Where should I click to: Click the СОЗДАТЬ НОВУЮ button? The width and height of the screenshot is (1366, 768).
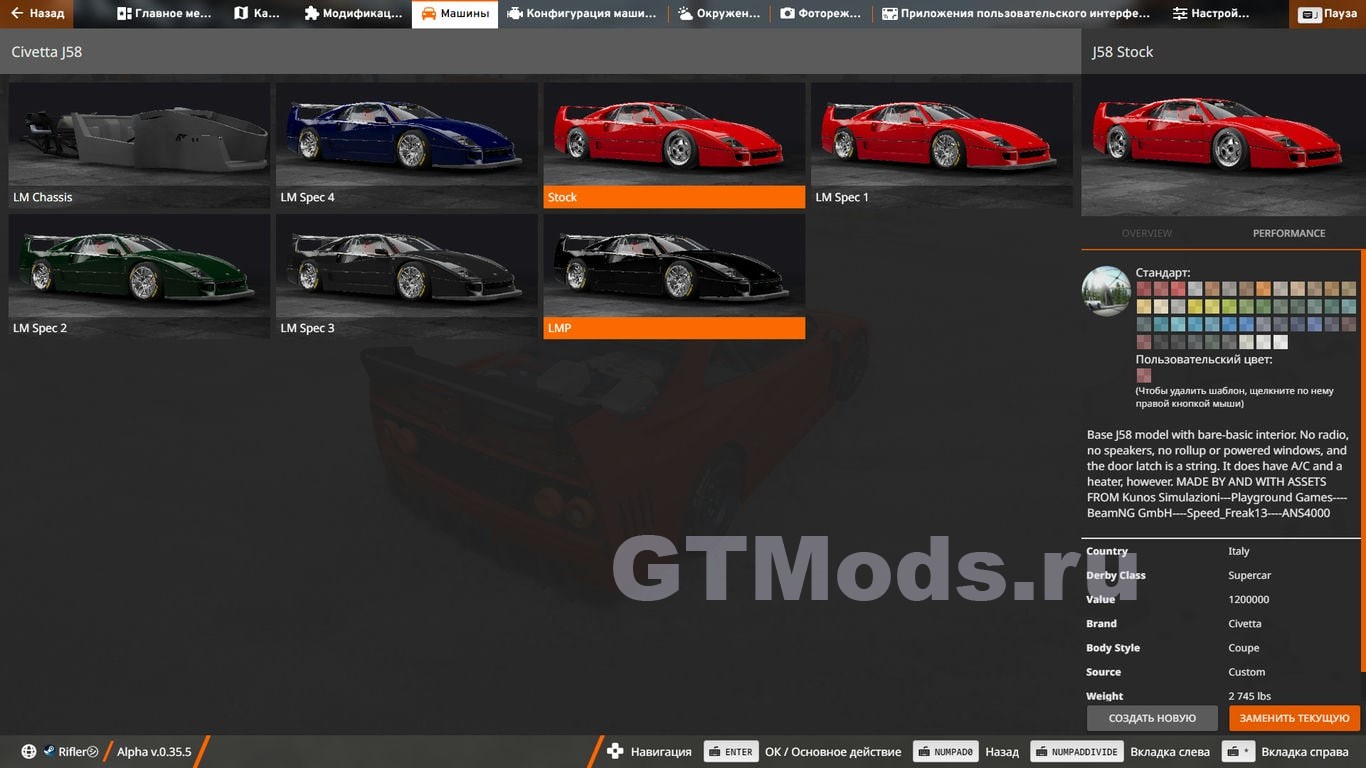point(1152,718)
